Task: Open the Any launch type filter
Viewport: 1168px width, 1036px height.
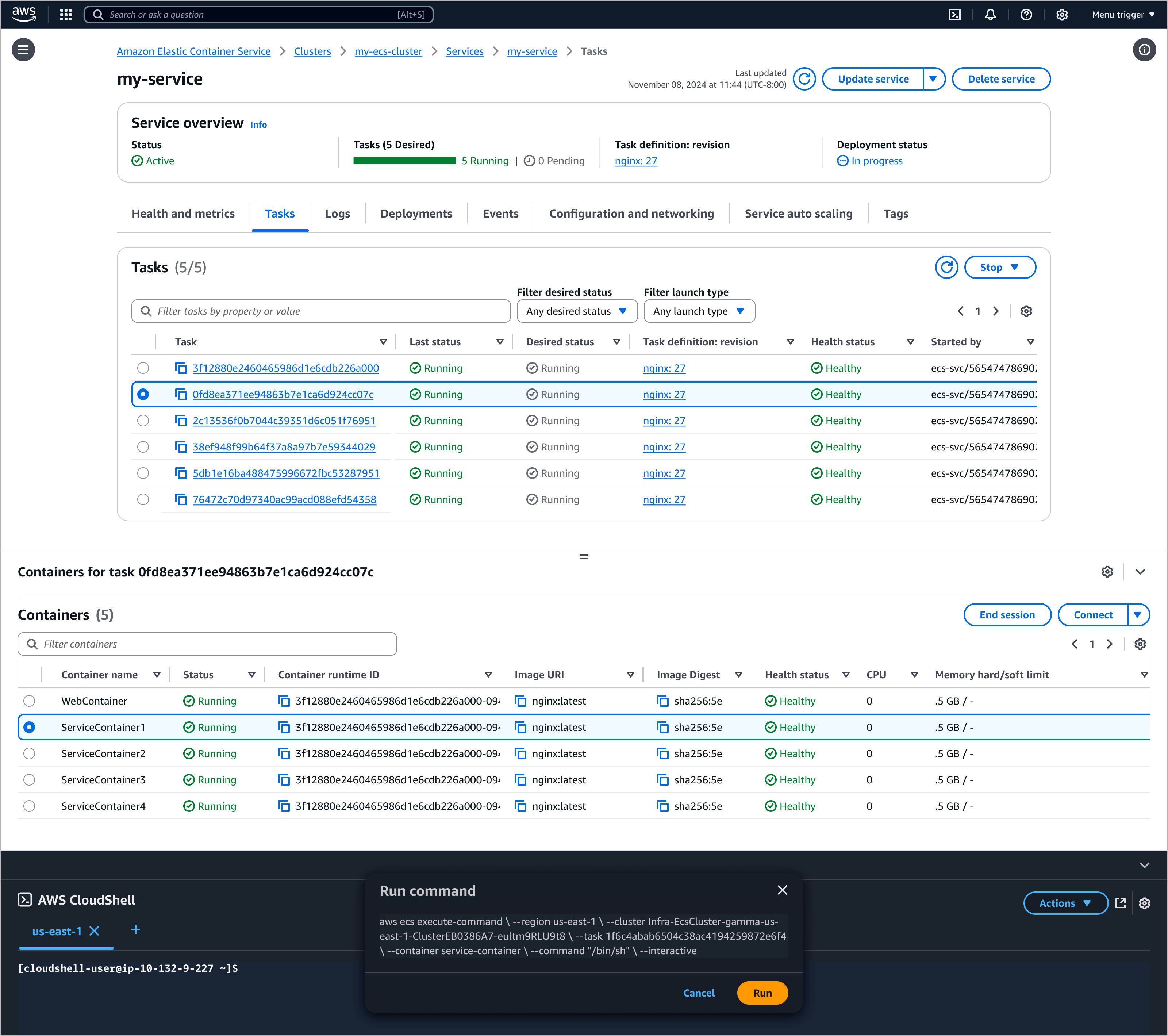Action: (x=699, y=311)
